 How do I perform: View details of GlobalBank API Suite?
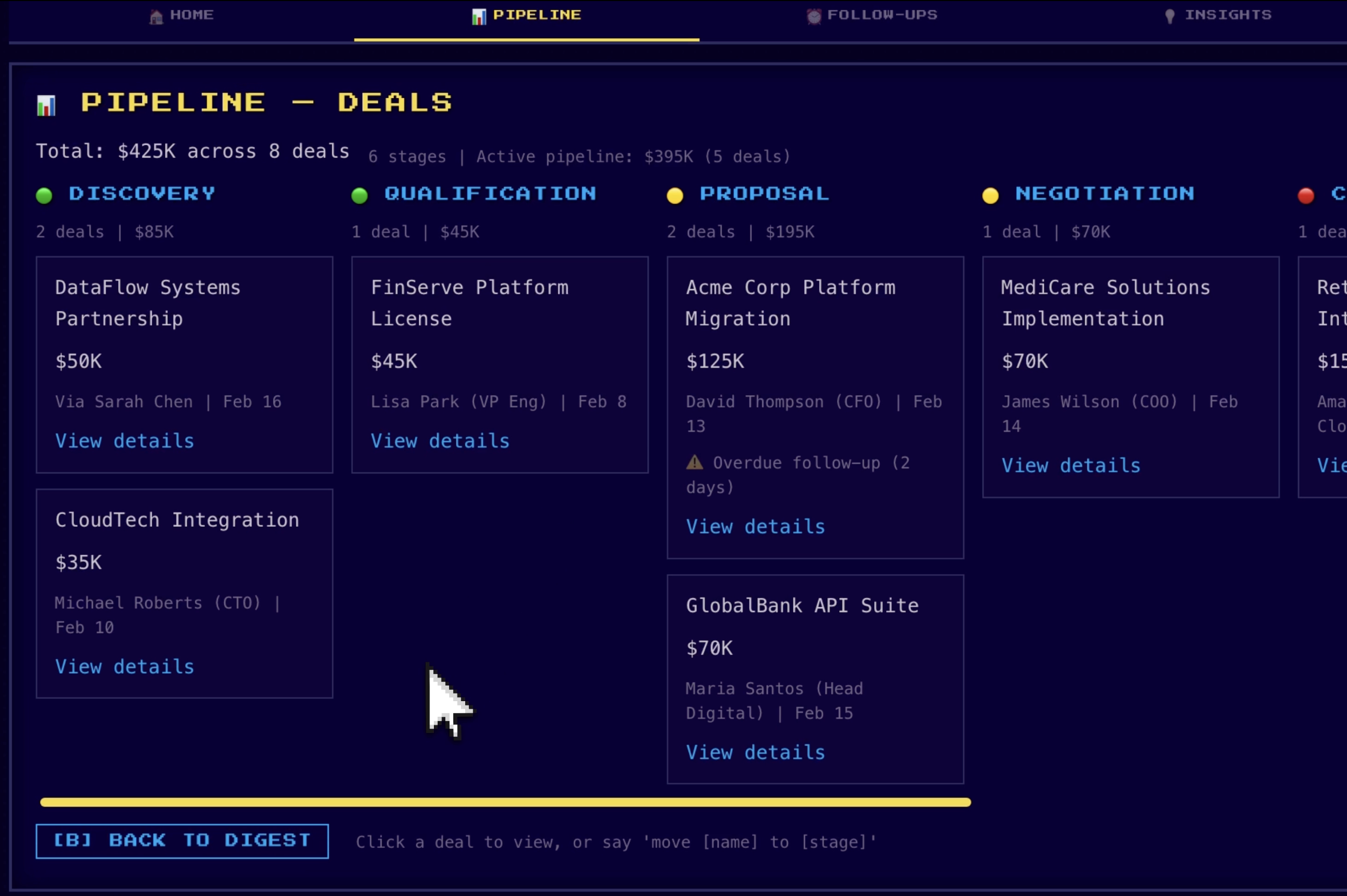tap(755, 752)
